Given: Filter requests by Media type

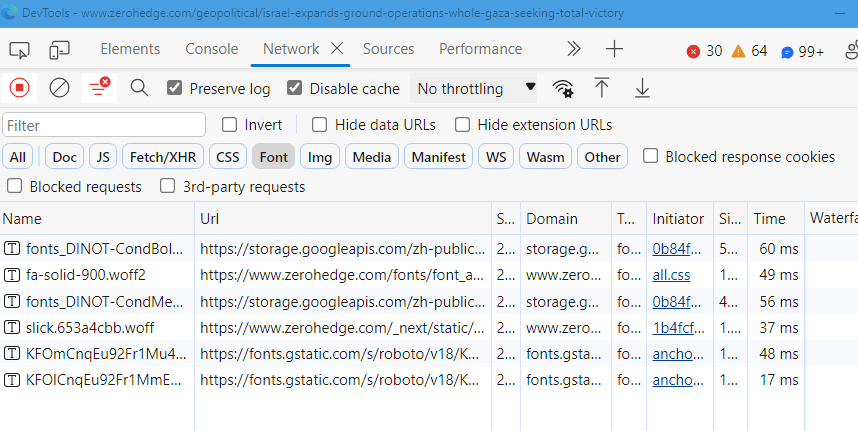Looking at the screenshot, I should click(372, 157).
